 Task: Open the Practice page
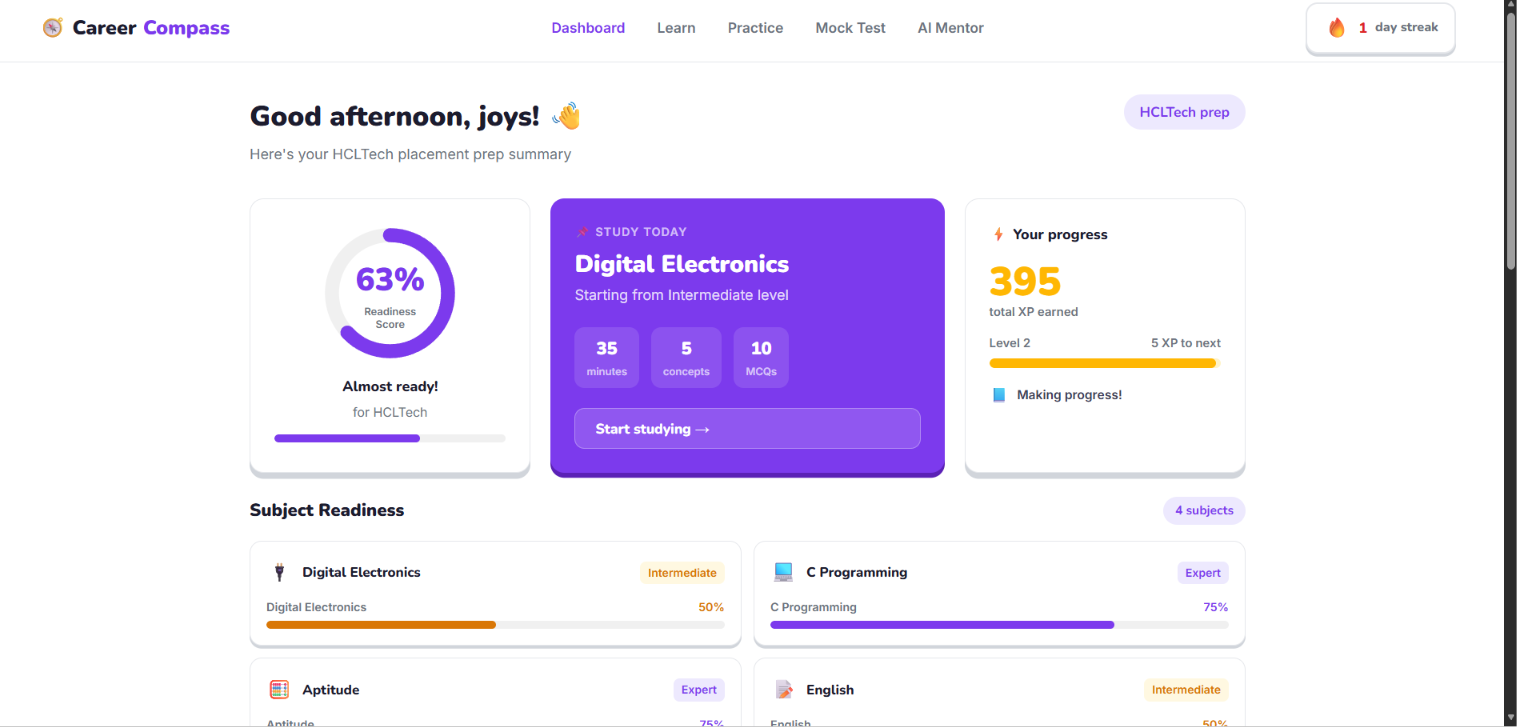pos(755,28)
